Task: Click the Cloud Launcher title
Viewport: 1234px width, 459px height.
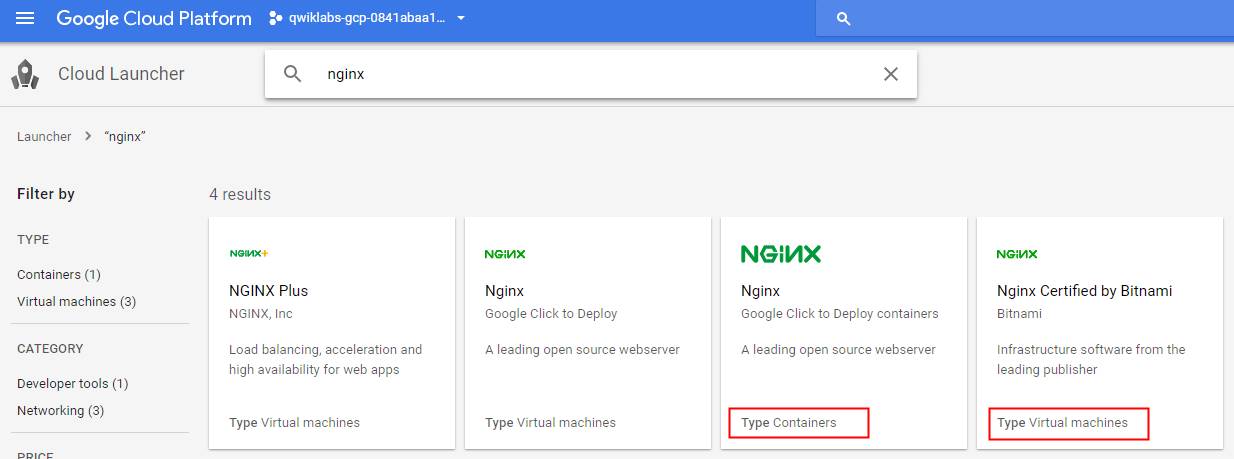Action: tap(121, 74)
